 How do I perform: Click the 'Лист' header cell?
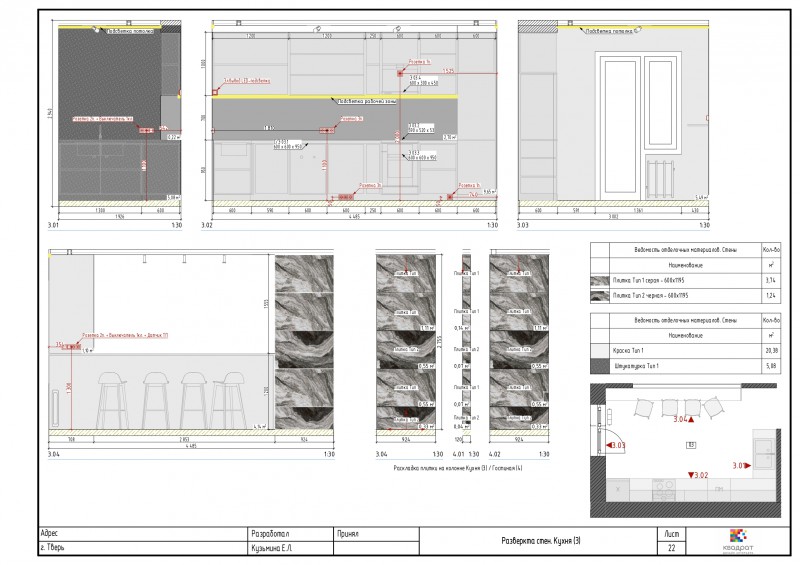[x=671, y=534]
